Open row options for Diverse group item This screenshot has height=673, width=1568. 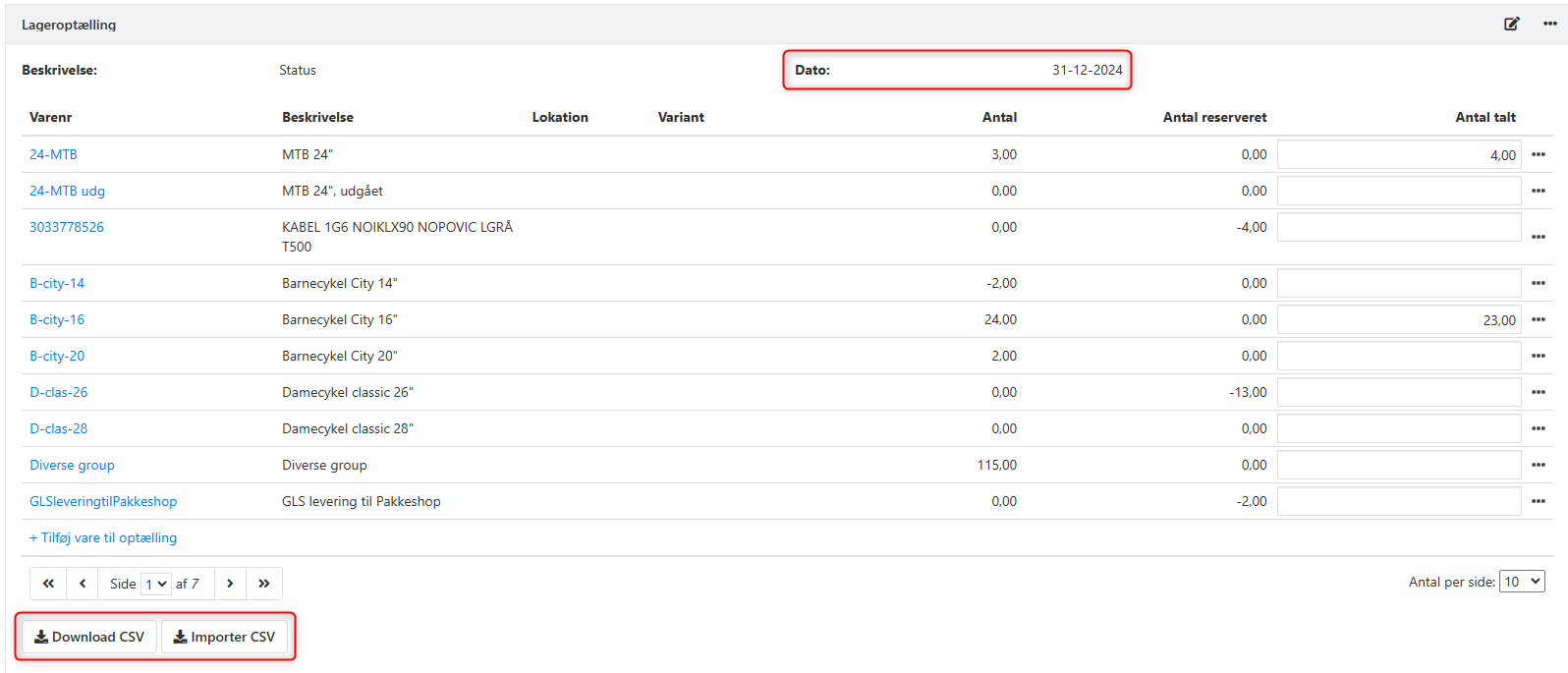1538,465
